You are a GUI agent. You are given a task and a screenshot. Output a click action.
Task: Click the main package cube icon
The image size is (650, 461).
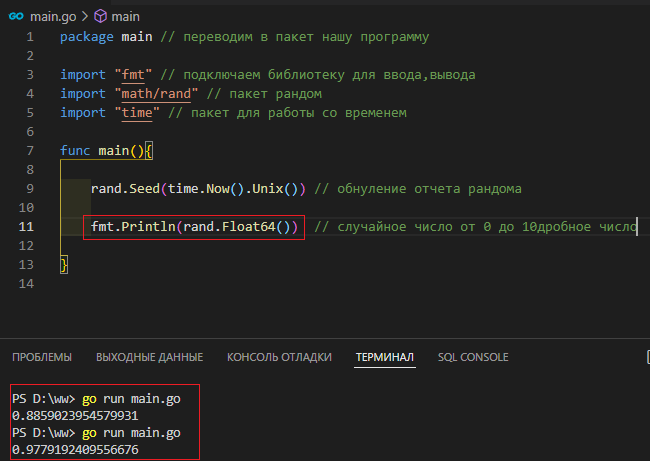pos(100,17)
